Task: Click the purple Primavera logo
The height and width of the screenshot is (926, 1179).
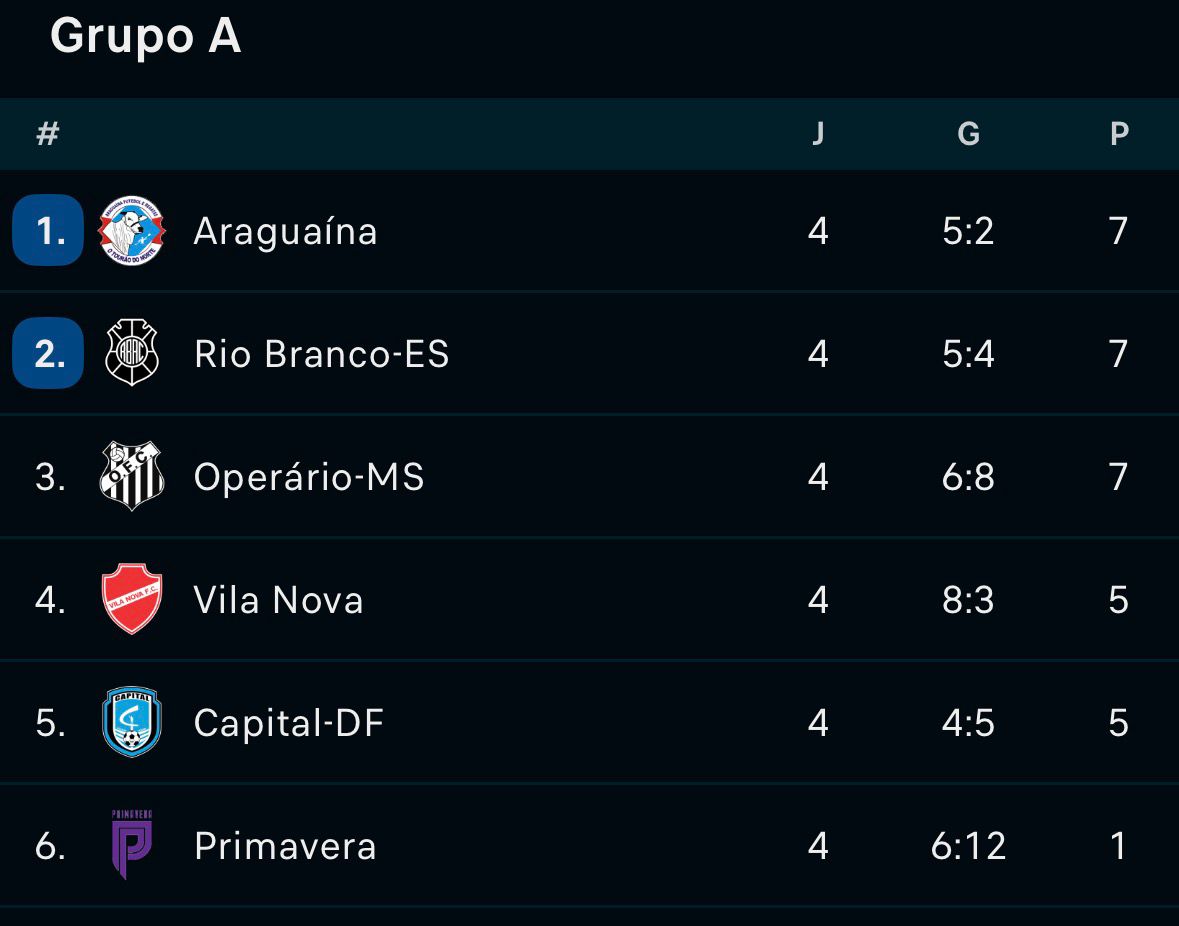Action: tap(132, 845)
